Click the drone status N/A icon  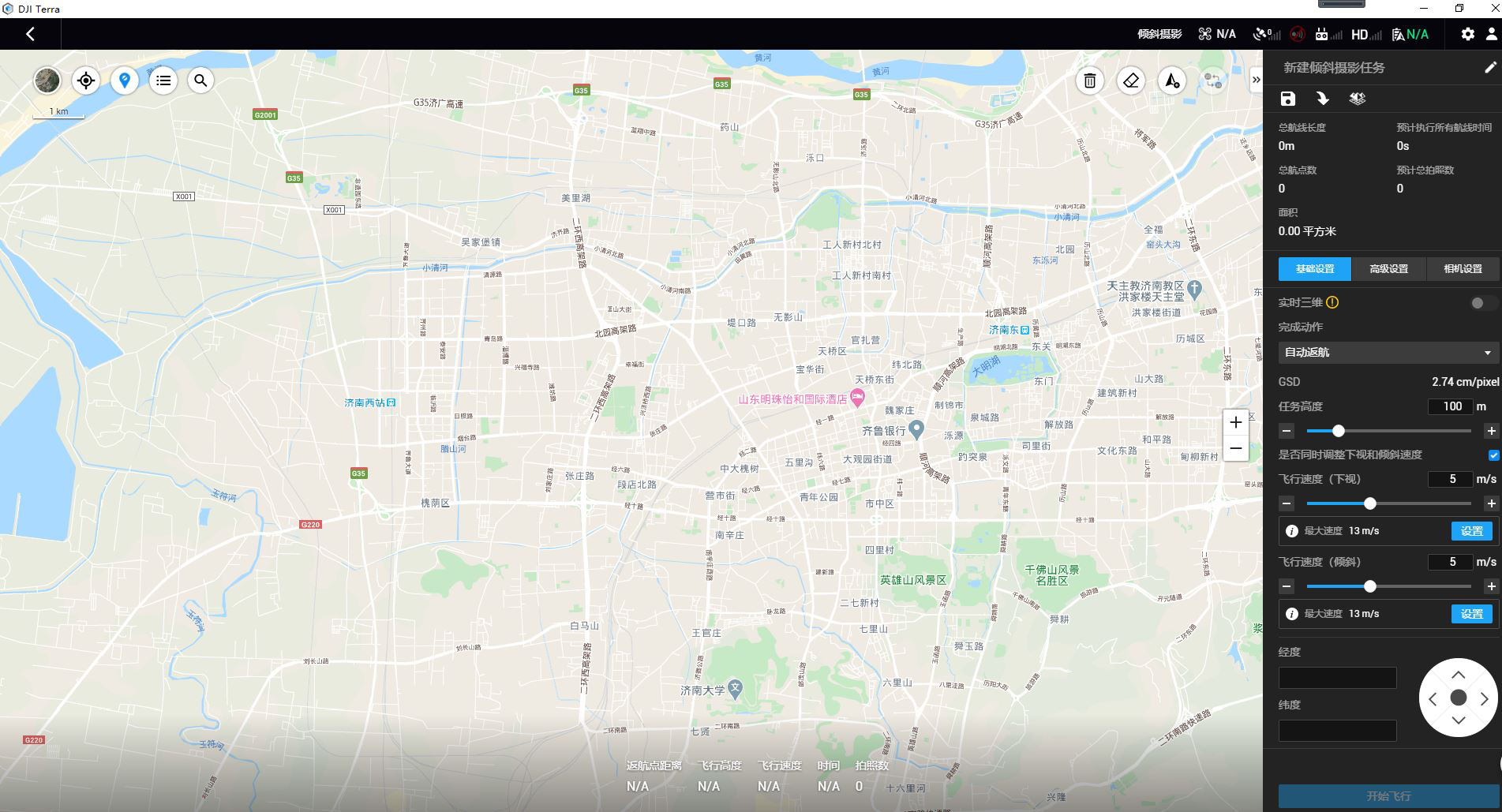click(1216, 34)
